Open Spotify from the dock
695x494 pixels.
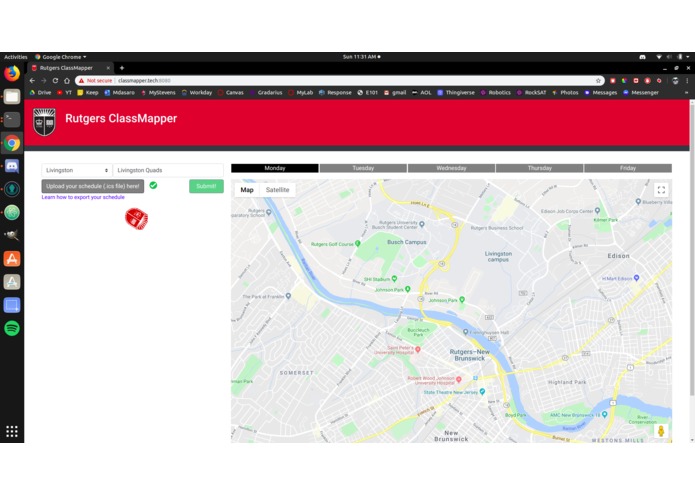point(12,328)
